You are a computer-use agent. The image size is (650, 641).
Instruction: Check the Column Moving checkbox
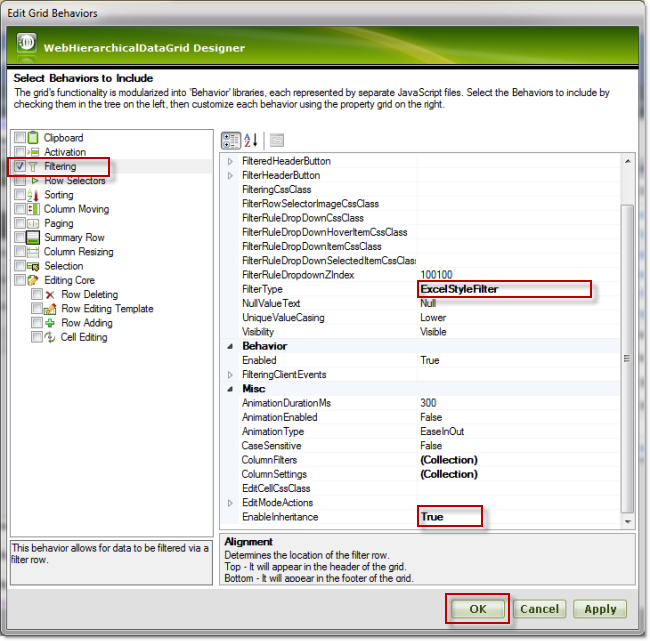pos(20,210)
